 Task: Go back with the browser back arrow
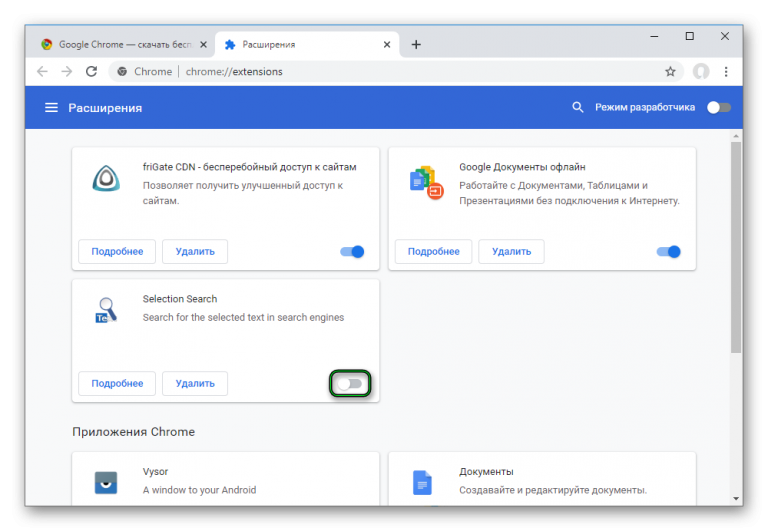pos(43,72)
